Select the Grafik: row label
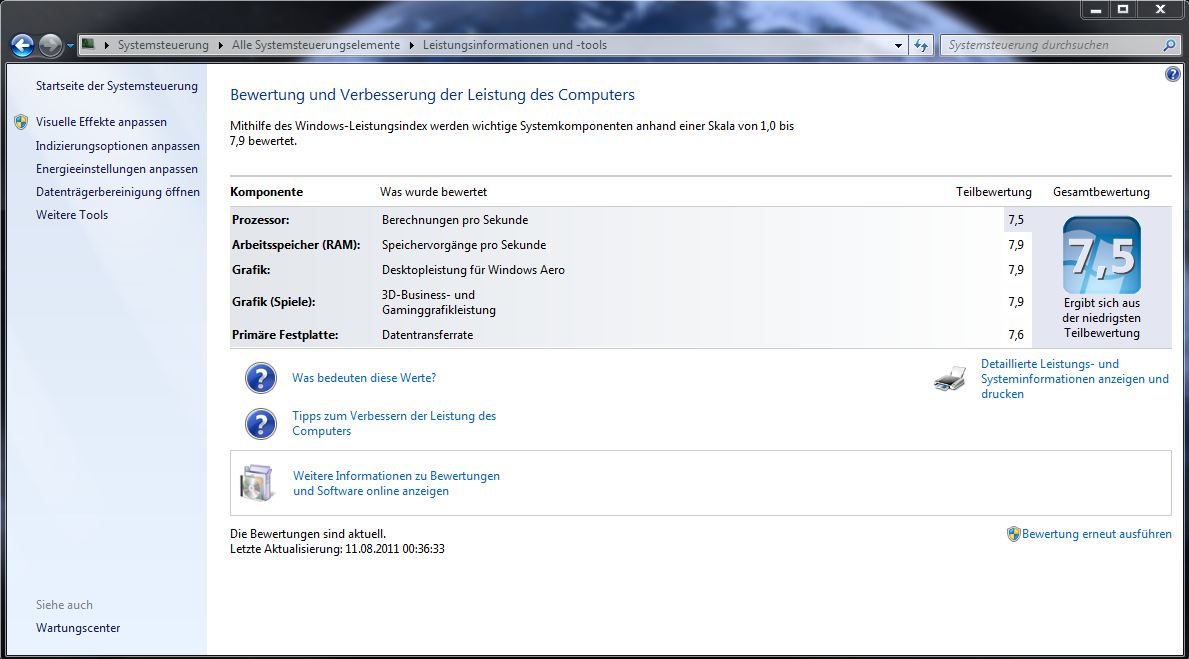This screenshot has width=1189, height=659. 251,270
